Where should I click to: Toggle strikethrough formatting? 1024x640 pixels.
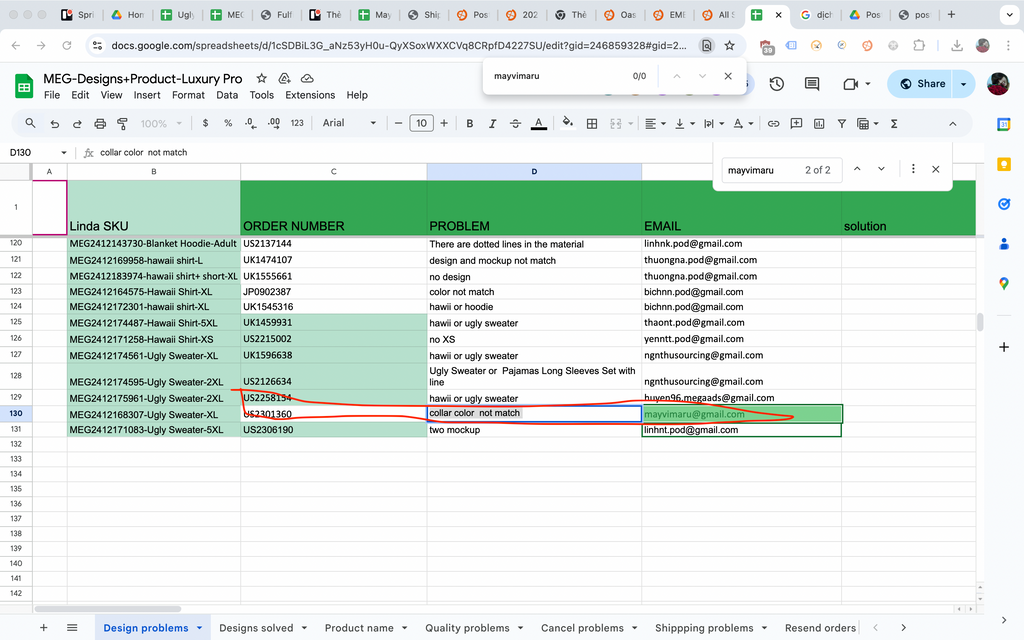click(515, 123)
